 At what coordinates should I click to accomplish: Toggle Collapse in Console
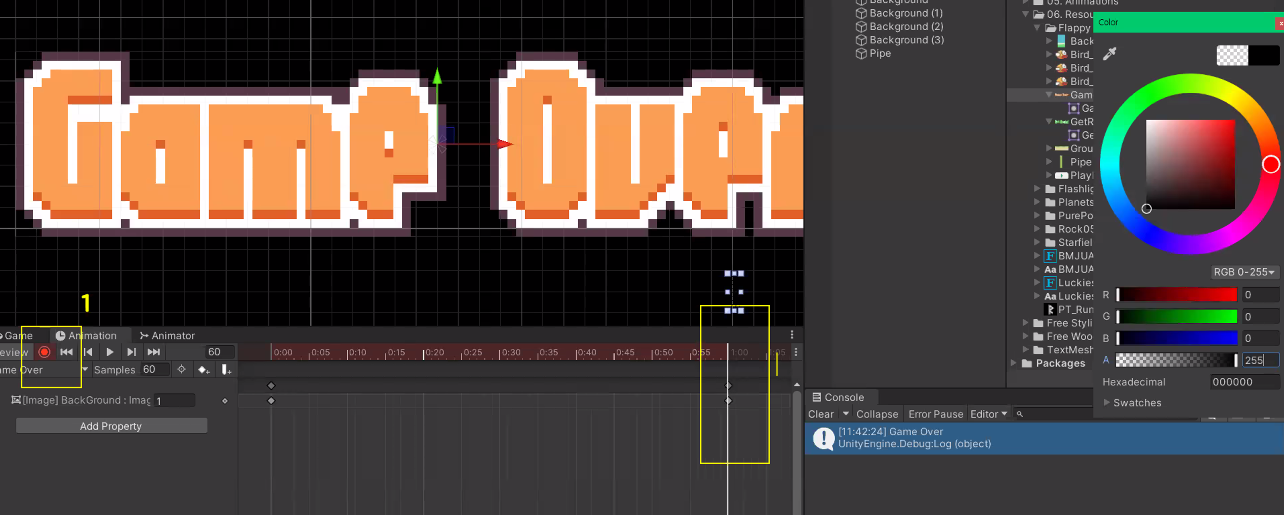[877, 414]
